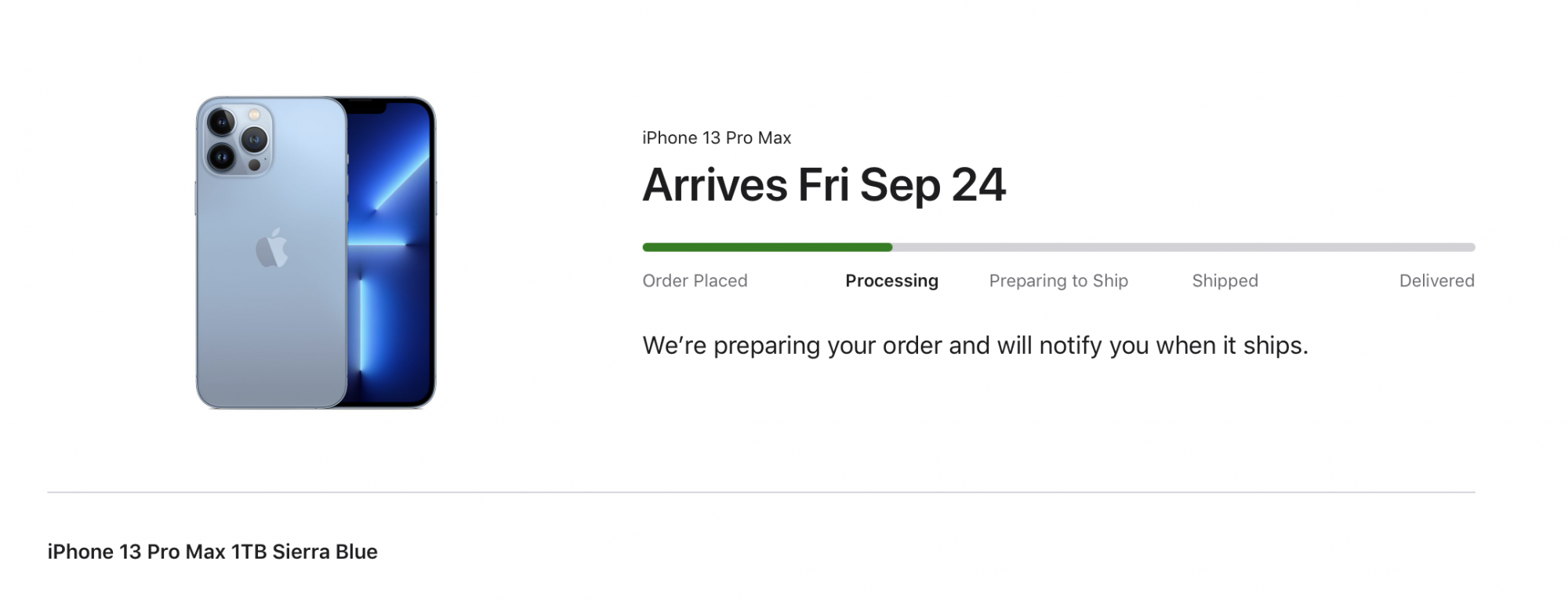Click the small iPhone 13 Pro Max label
1568x601 pixels.
point(717,138)
